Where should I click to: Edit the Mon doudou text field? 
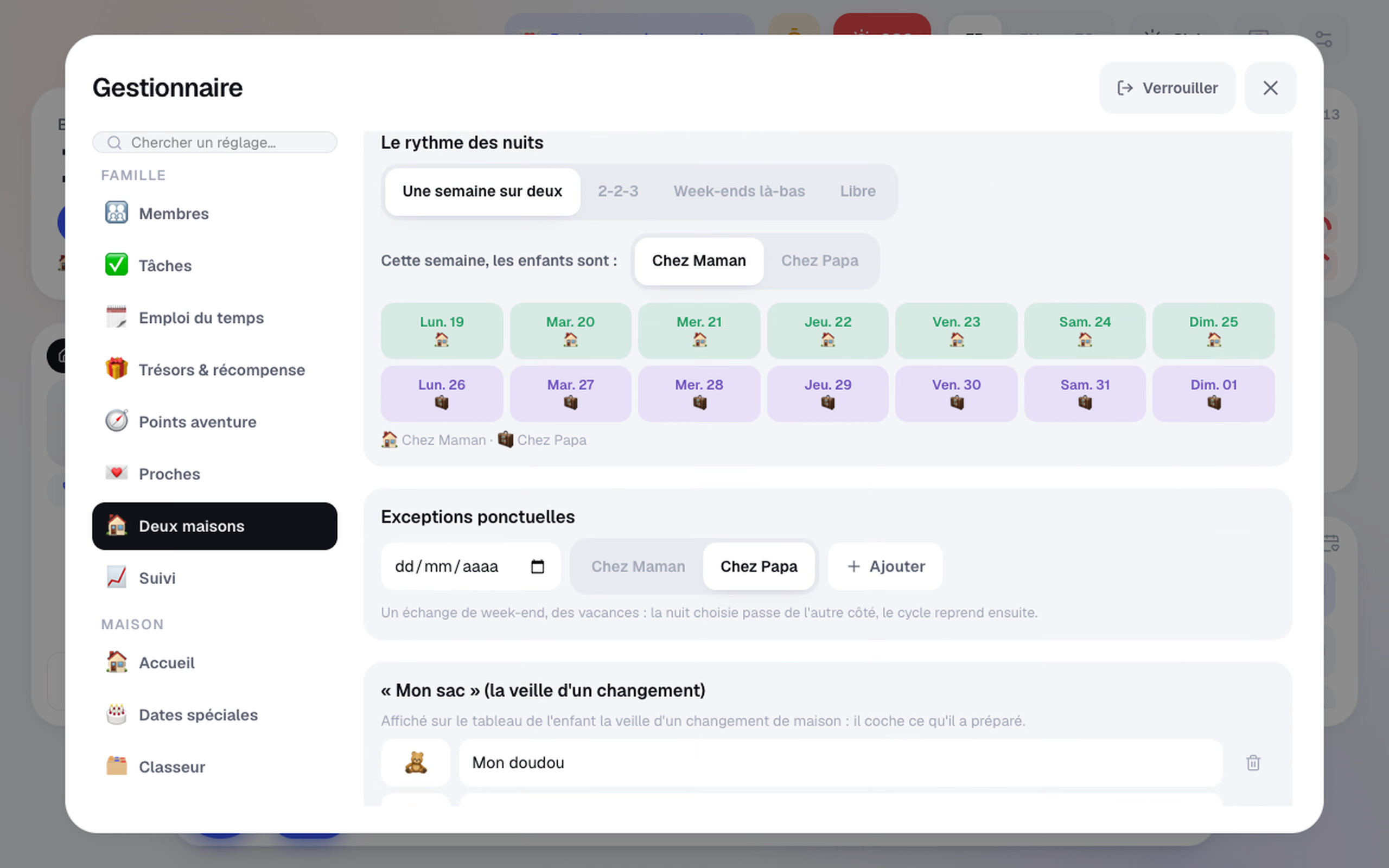tap(840, 763)
